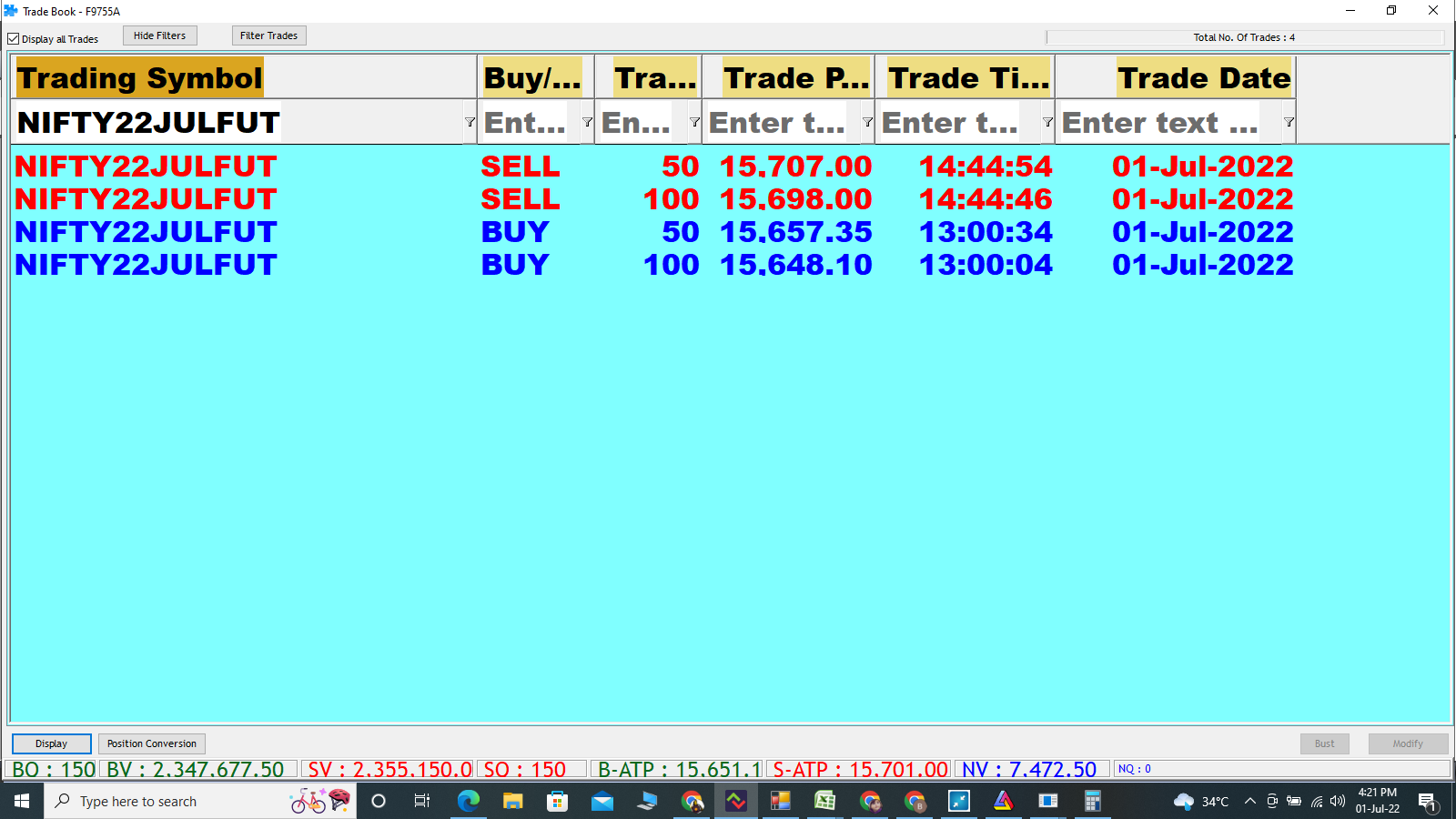Toggle the Display all Trades checkbox

coord(14,39)
